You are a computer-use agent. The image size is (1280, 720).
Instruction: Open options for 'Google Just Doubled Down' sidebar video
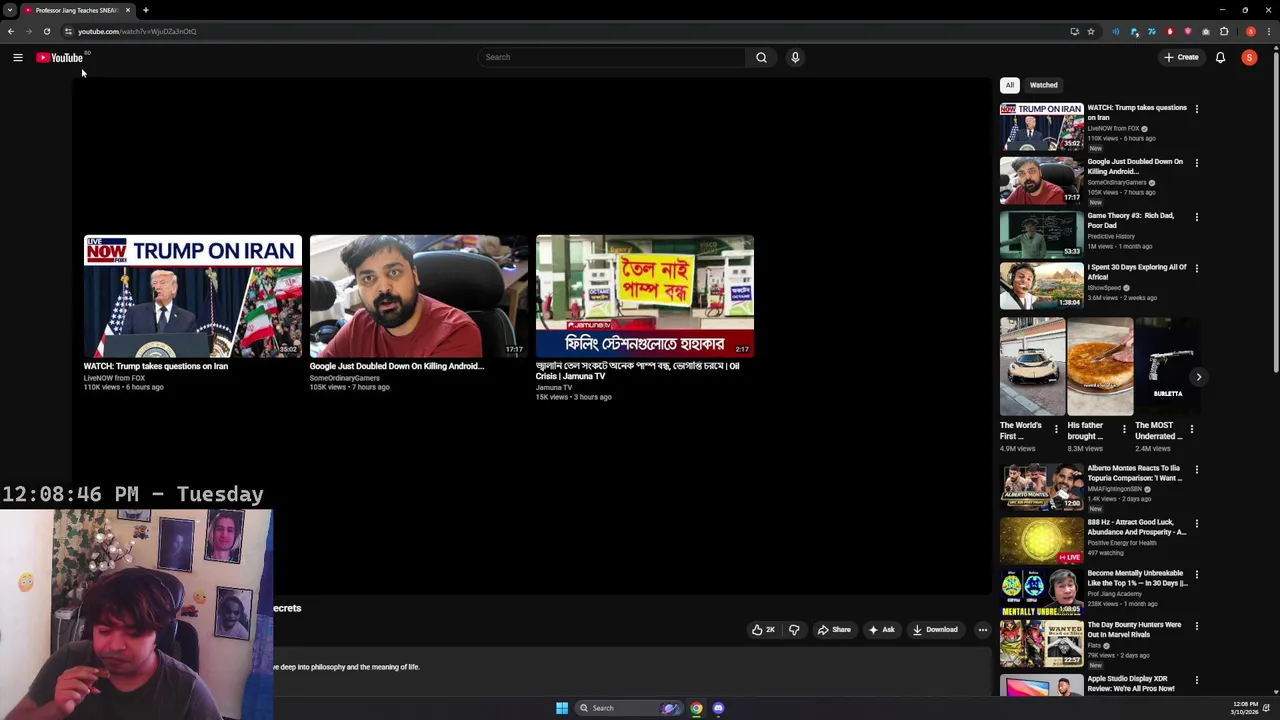(x=1197, y=163)
